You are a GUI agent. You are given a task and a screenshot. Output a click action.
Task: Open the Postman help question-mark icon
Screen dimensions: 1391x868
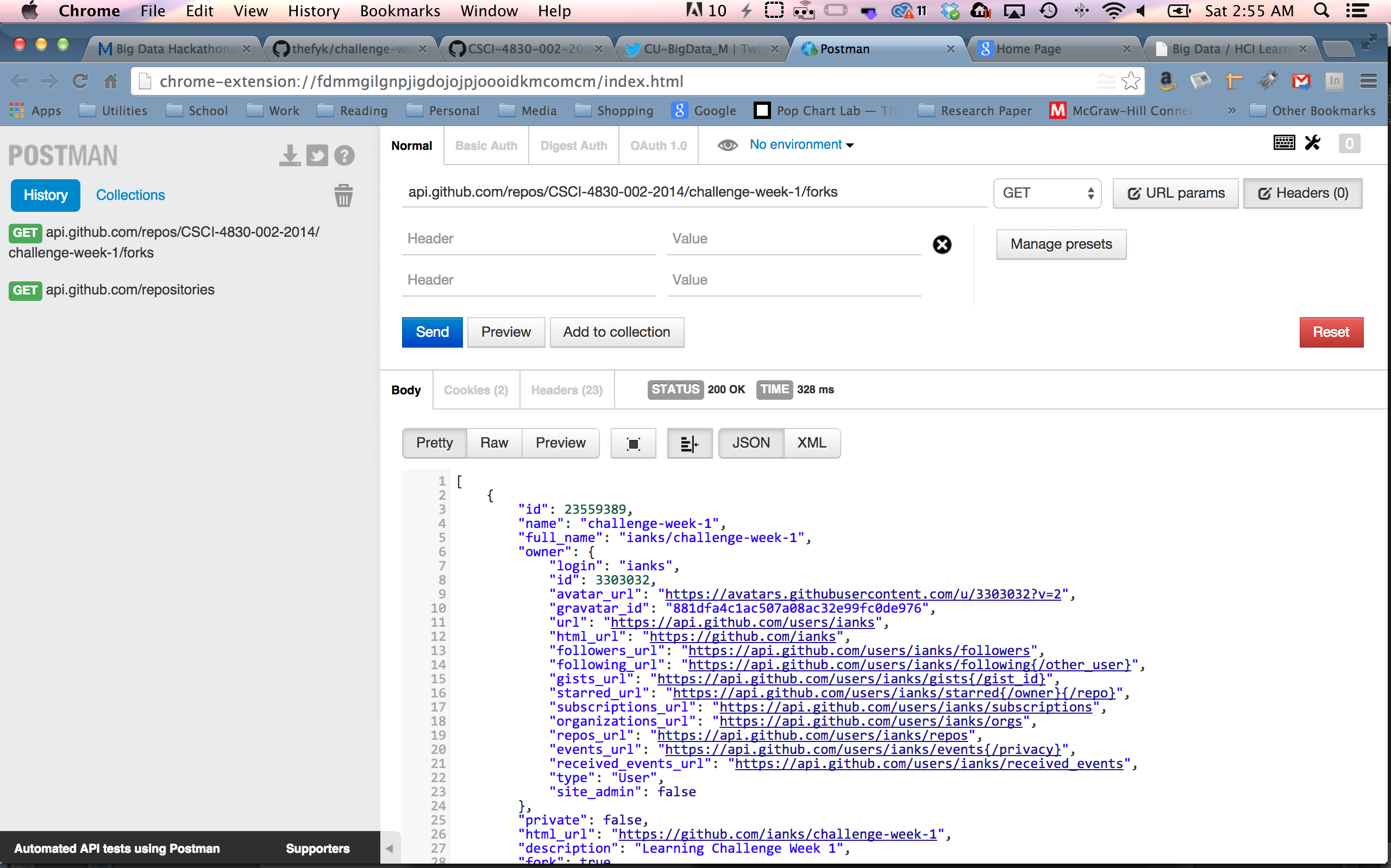point(344,155)
